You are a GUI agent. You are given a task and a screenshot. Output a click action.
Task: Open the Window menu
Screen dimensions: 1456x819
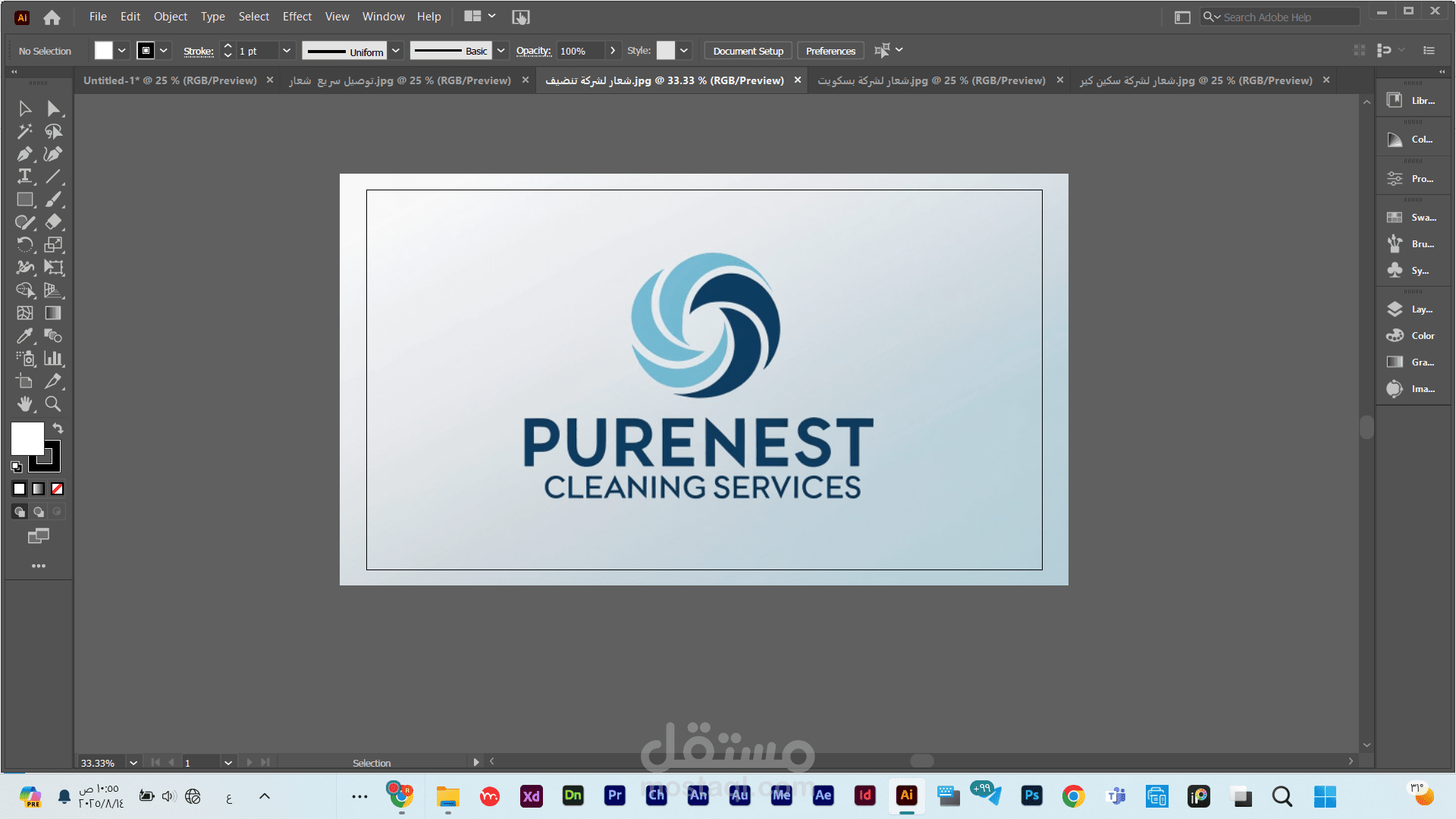[x=383, y=17]
